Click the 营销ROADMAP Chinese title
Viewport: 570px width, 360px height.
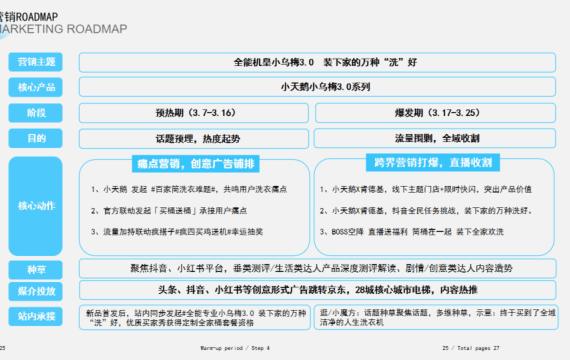[29, 17]
